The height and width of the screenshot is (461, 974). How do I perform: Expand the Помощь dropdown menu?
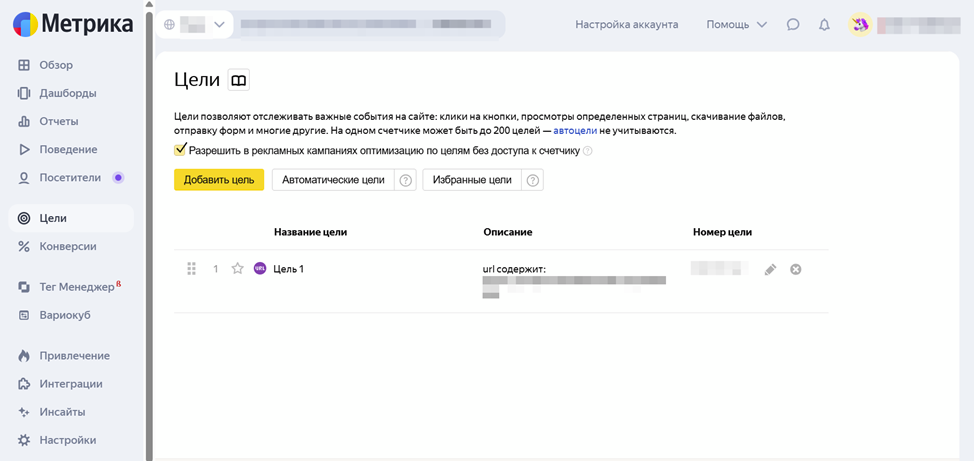pos(736,25)
